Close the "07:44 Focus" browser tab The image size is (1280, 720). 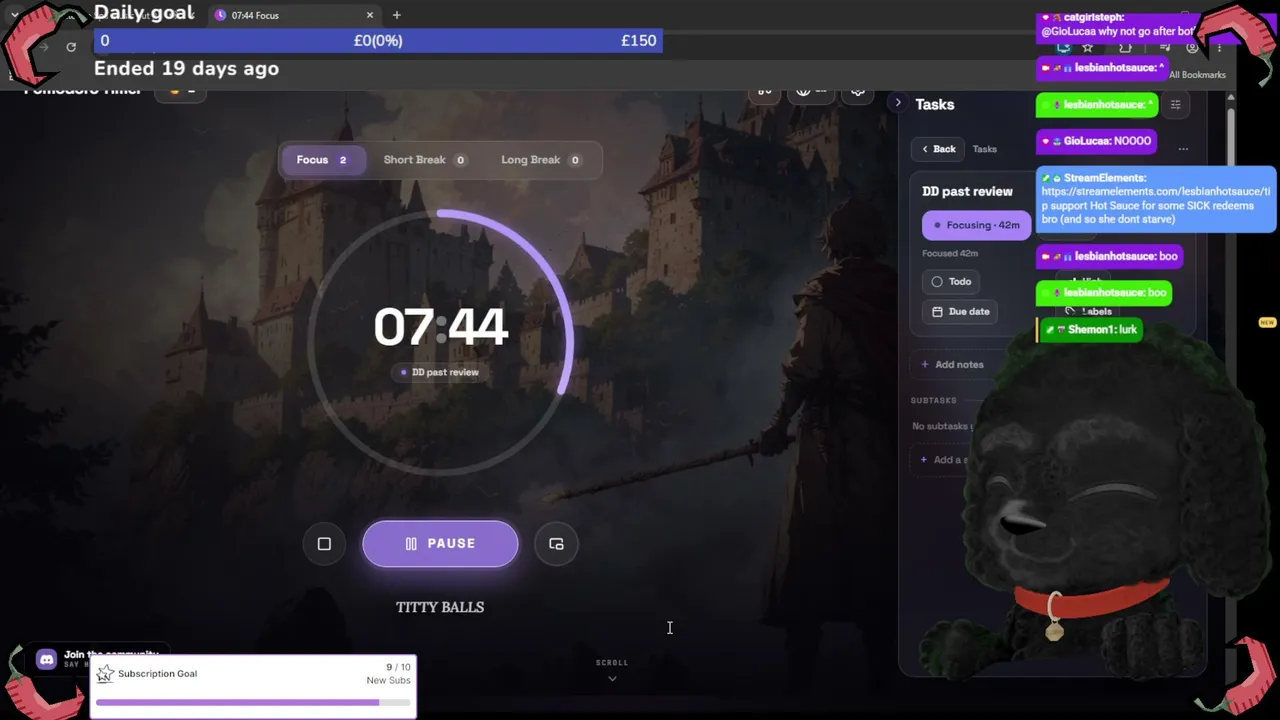370,15
